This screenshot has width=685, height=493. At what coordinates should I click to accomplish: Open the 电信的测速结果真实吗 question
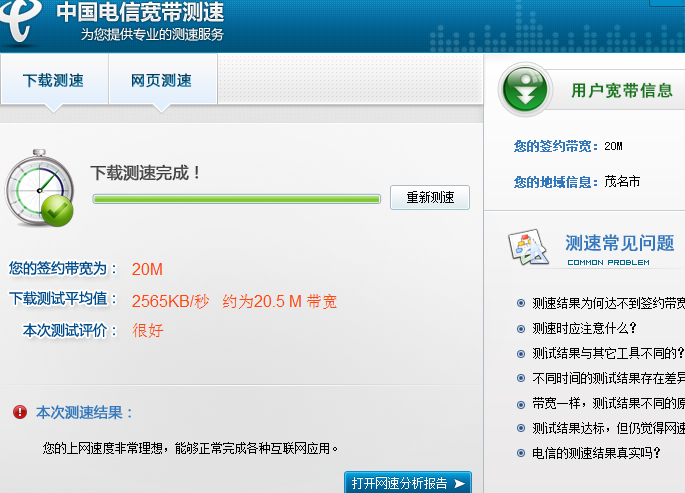[x=596, y=453]
